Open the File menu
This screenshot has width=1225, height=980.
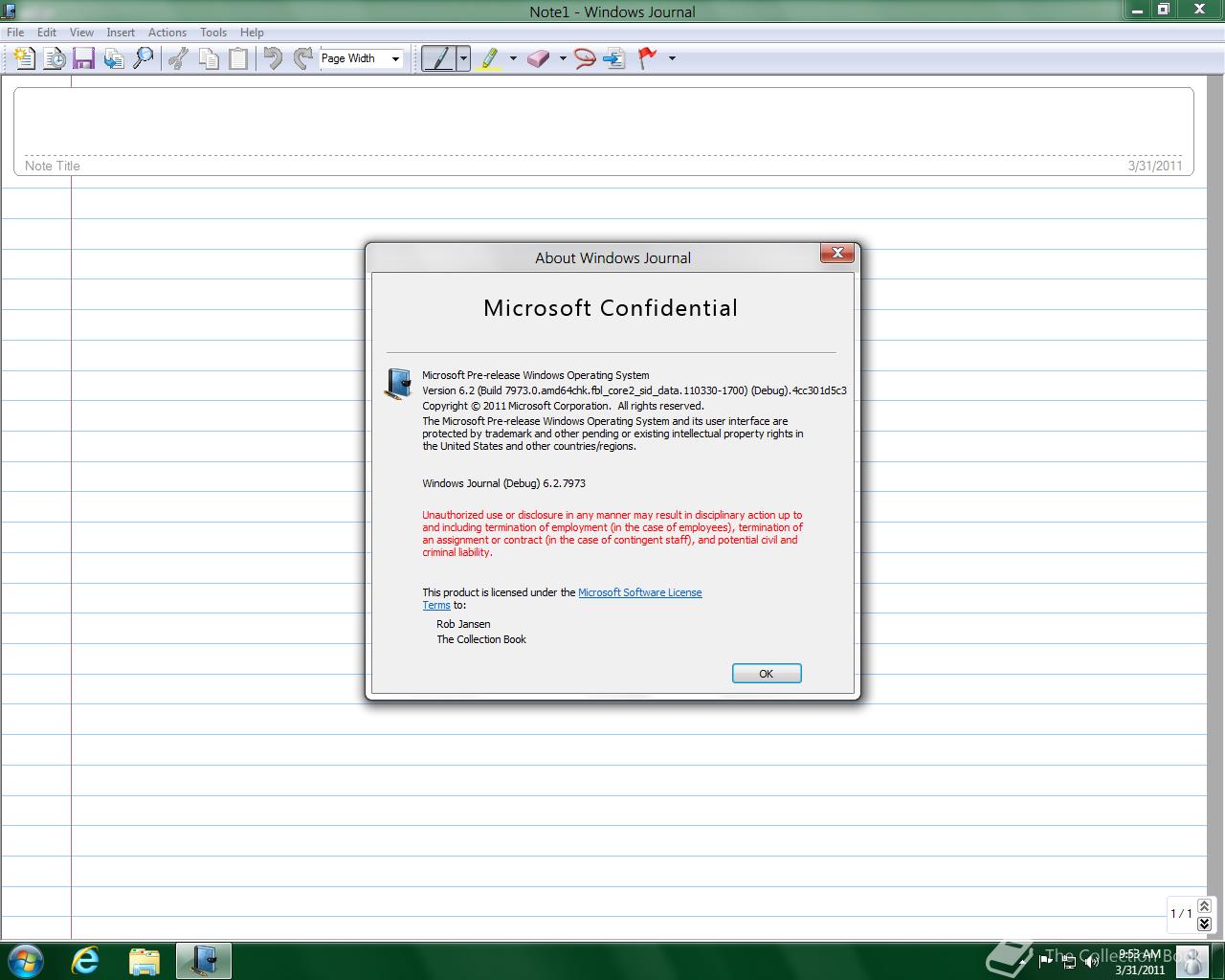pyautogui.click(x=15, y=32)
